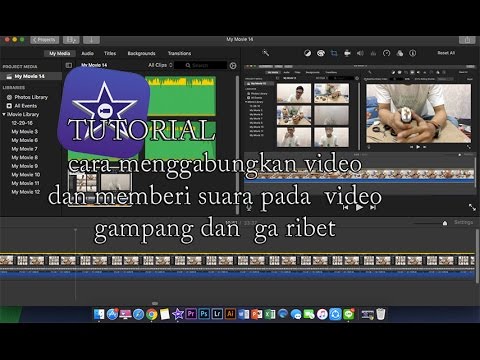
Task: Open the color correction palette tool
Action: point(321,53)
